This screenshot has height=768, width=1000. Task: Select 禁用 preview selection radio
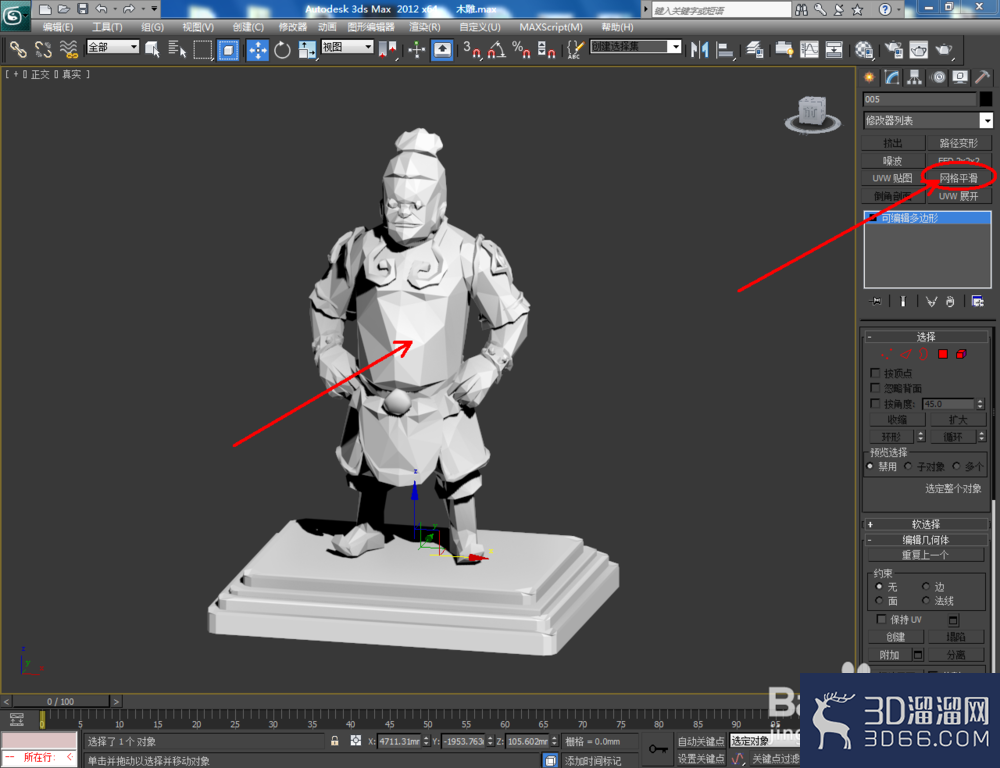[870, 466]
